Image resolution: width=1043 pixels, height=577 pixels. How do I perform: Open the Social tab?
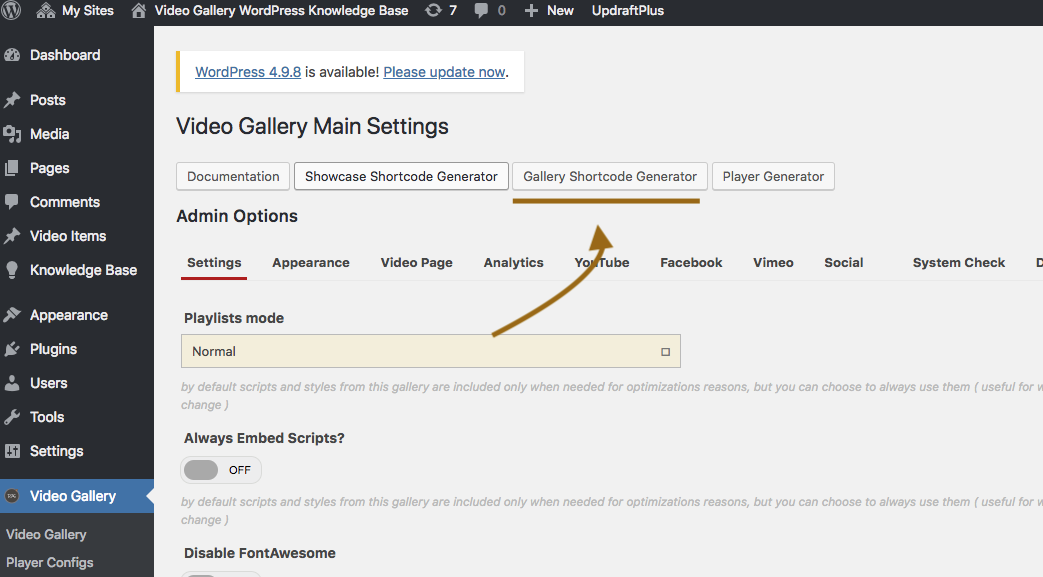(x=843, y=263)
